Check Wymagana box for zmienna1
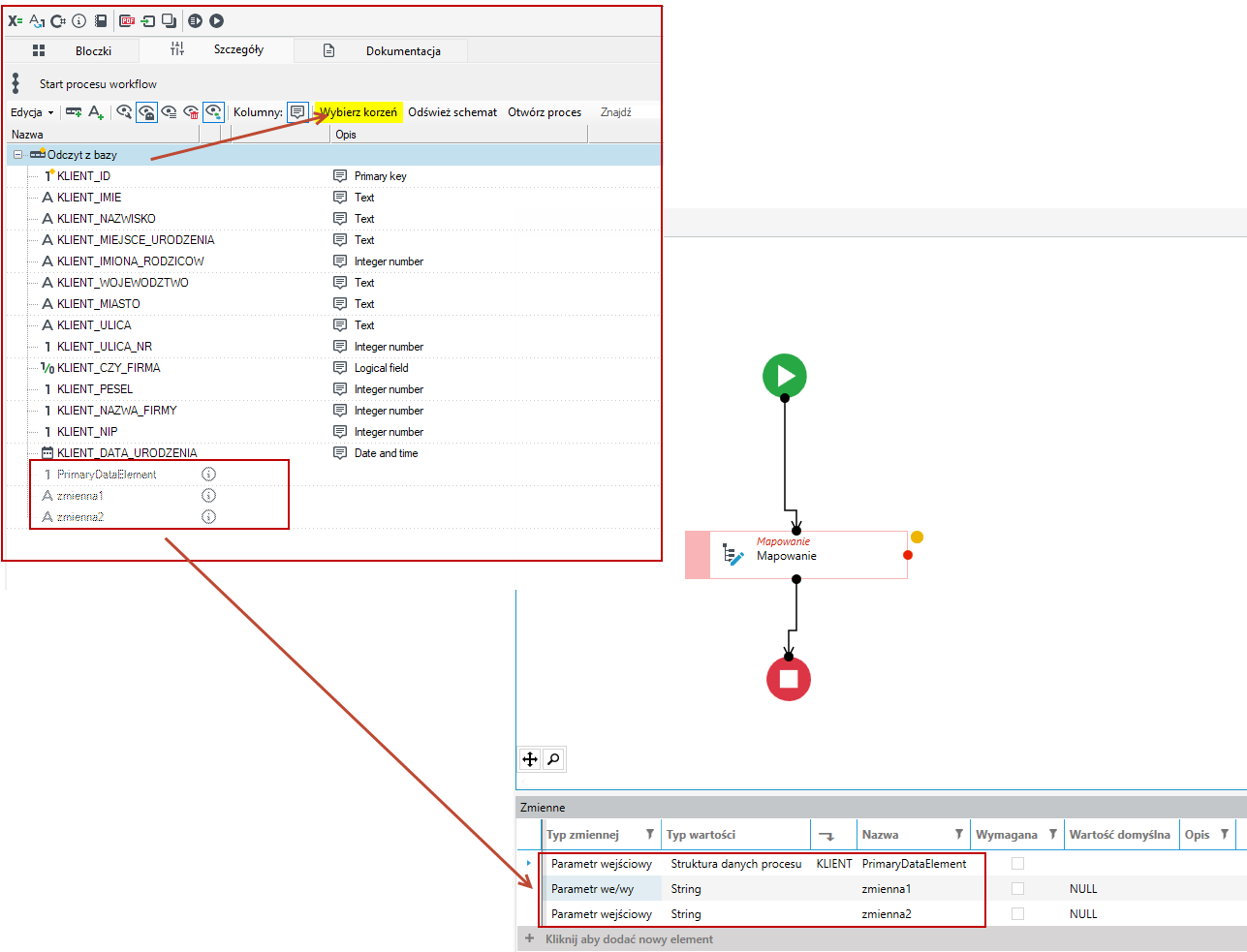The image size is (1247, 952). pyautogui.click(x=1017, y=888)
